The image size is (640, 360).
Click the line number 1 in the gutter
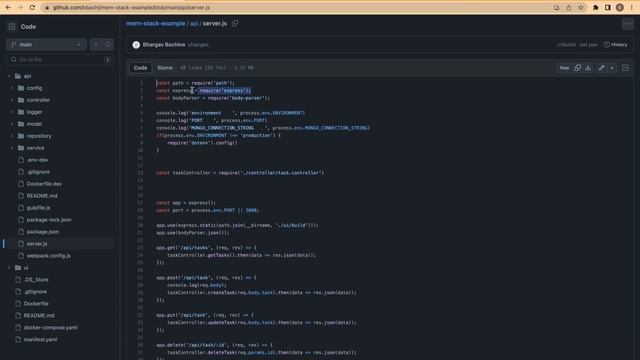coord(141,83)
